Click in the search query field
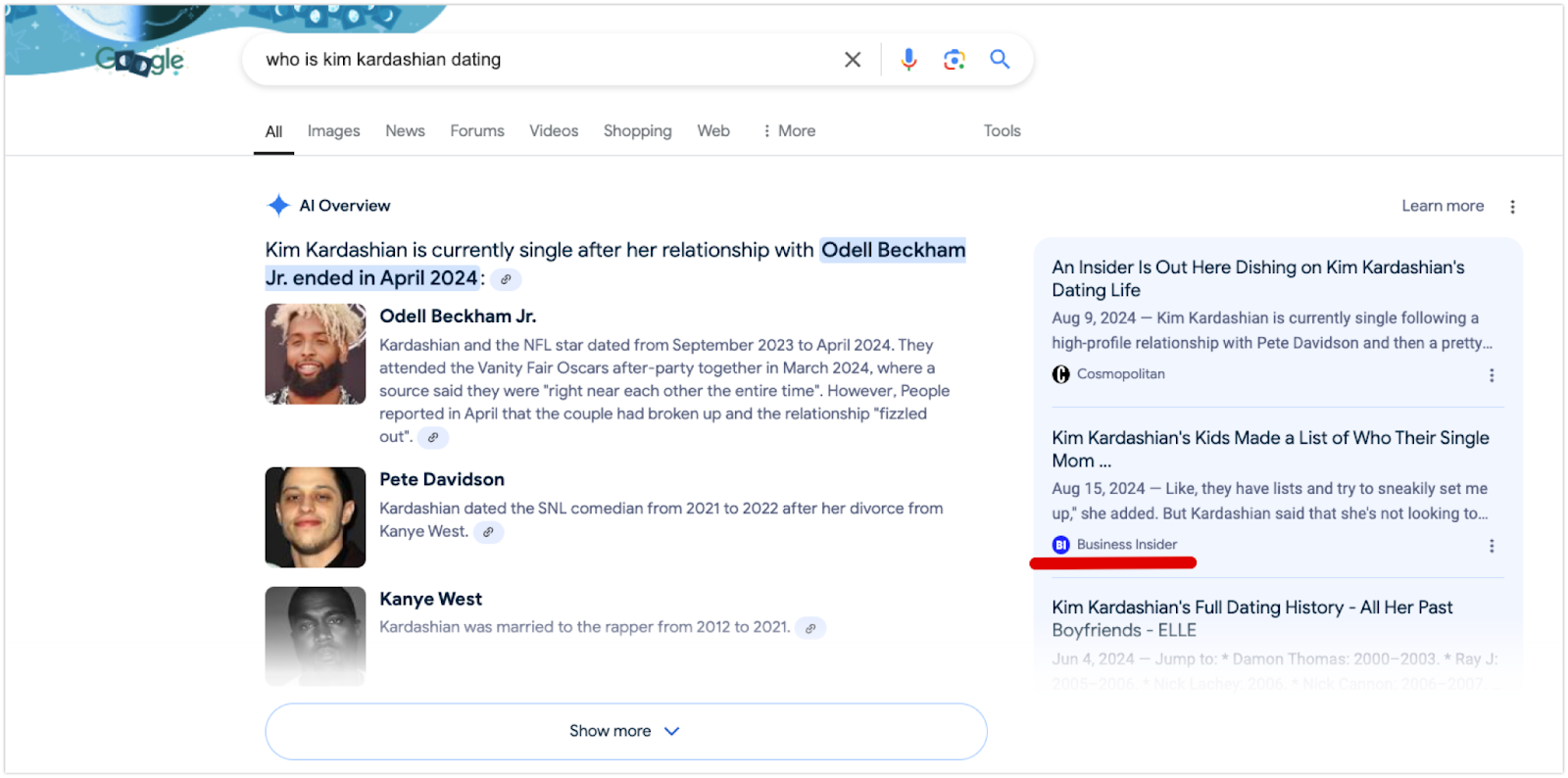This screenshot has width=1568, height=778. point(544,60)
